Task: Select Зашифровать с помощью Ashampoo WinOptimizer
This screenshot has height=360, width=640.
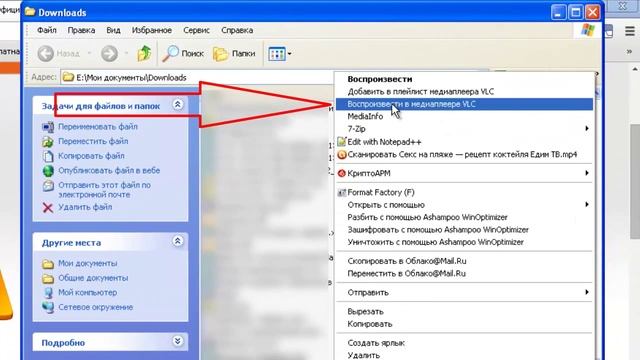Action: [464, 229]
